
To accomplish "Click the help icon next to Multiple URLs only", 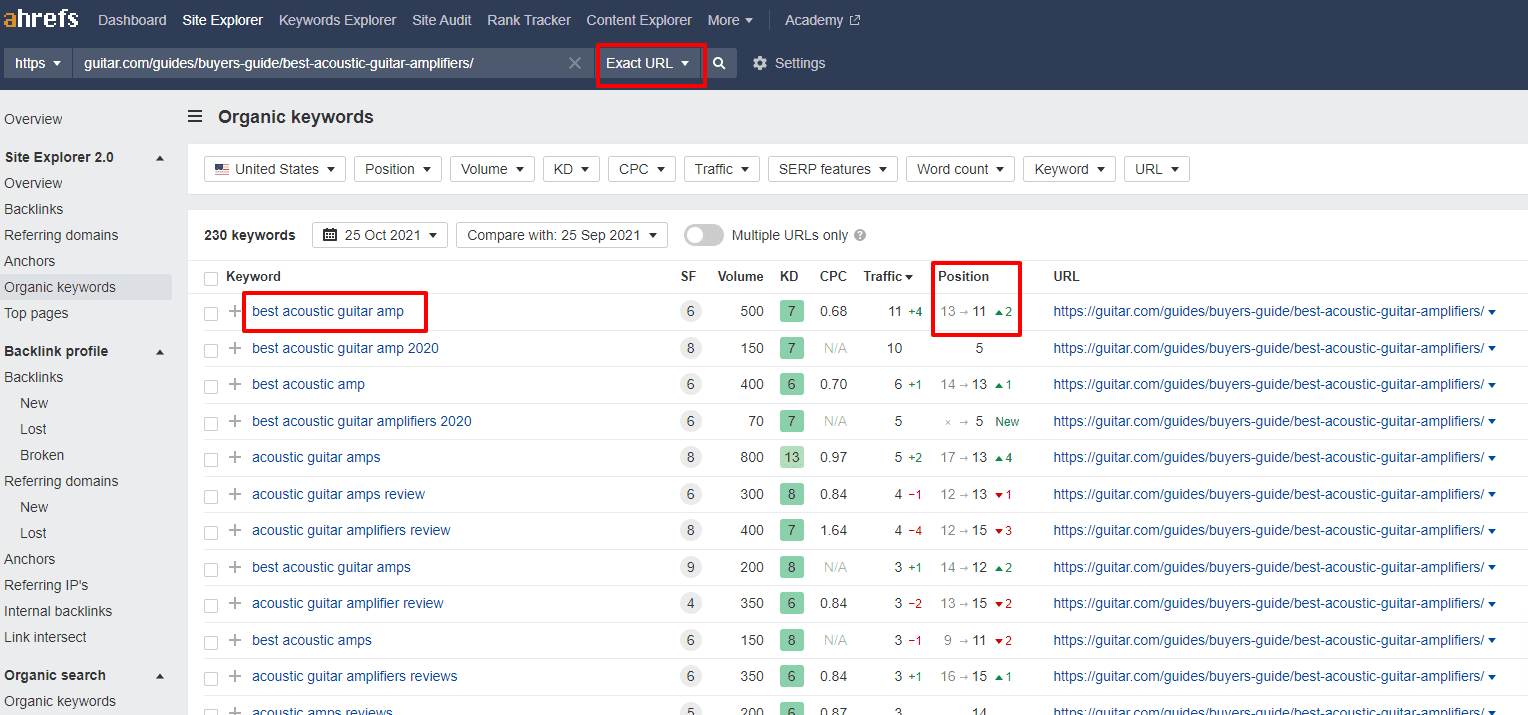I will coord(860,236).
